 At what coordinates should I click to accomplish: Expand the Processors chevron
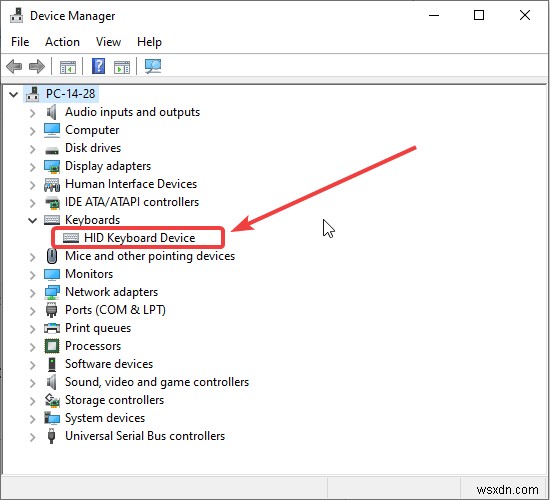click(33, 347)
